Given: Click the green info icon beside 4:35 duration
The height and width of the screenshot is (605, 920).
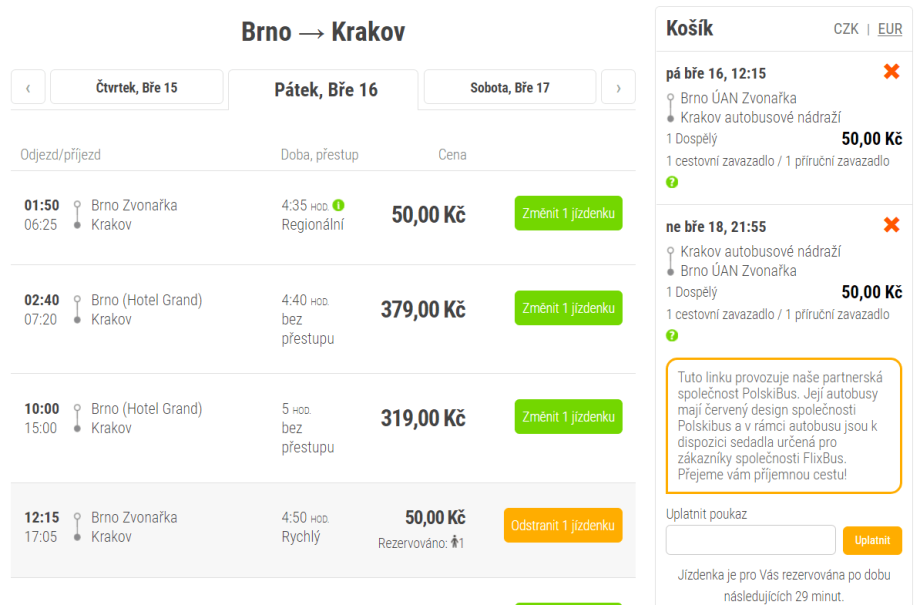Looking at the screenshot, I should (338, 205).
